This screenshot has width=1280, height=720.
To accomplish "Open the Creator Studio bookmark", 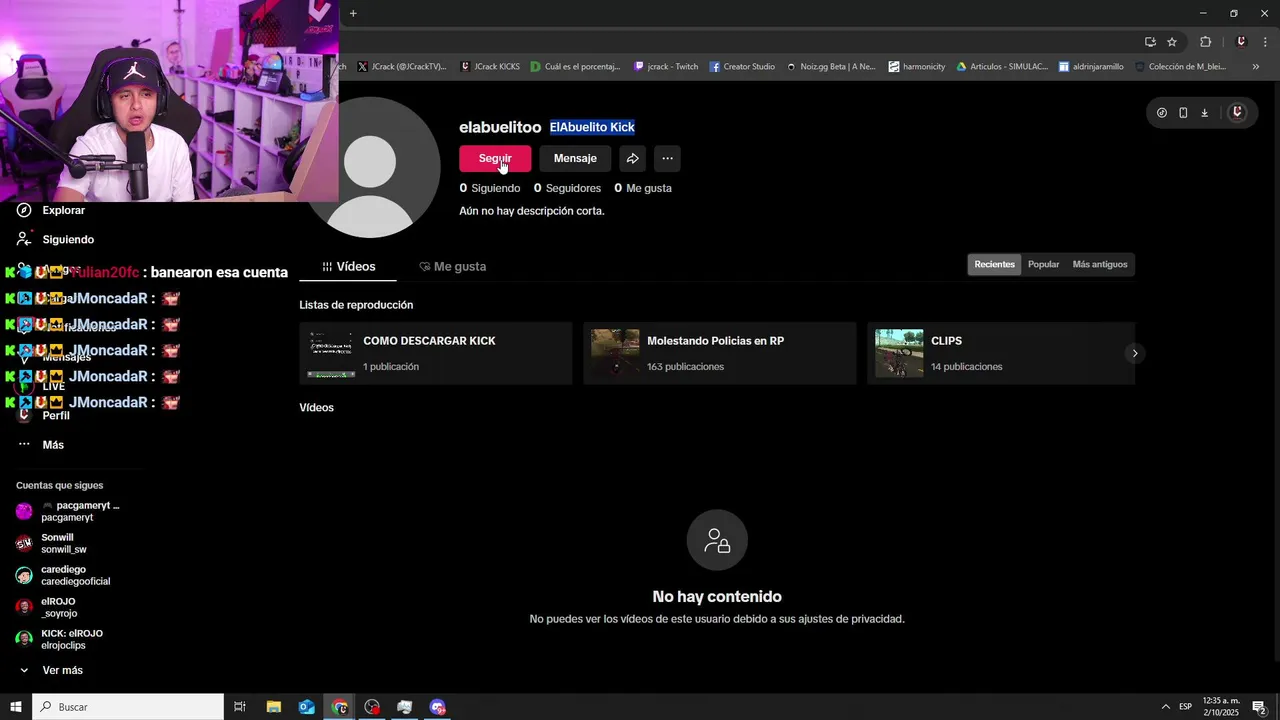I will pos(742,67).
